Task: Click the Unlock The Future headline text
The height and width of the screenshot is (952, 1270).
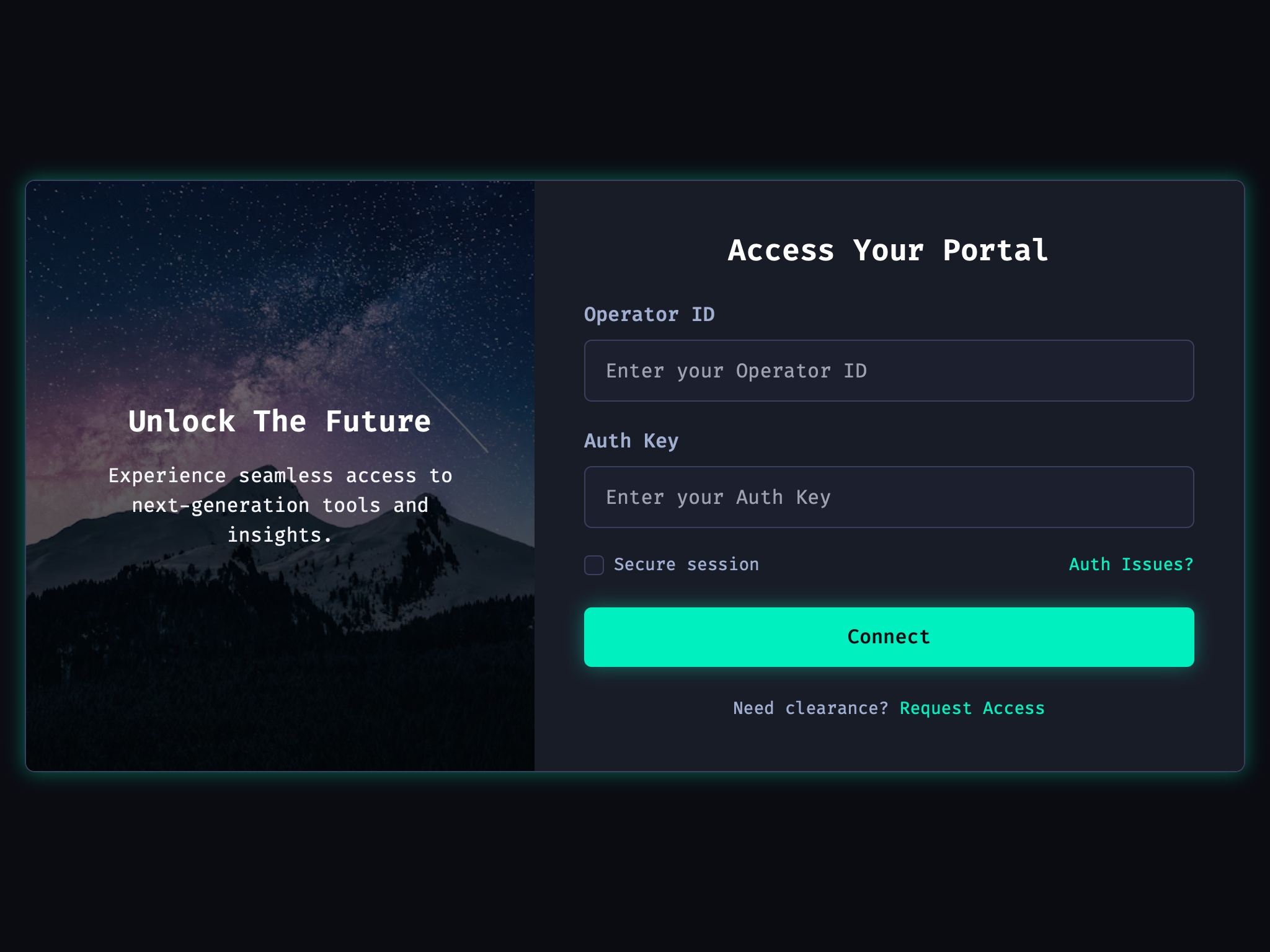Action: pos(279,421)
